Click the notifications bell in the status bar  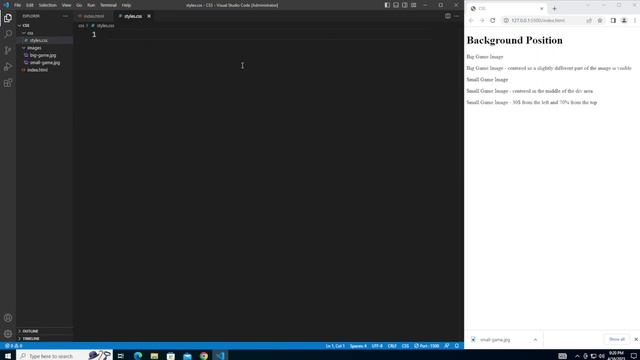[457, 346]
